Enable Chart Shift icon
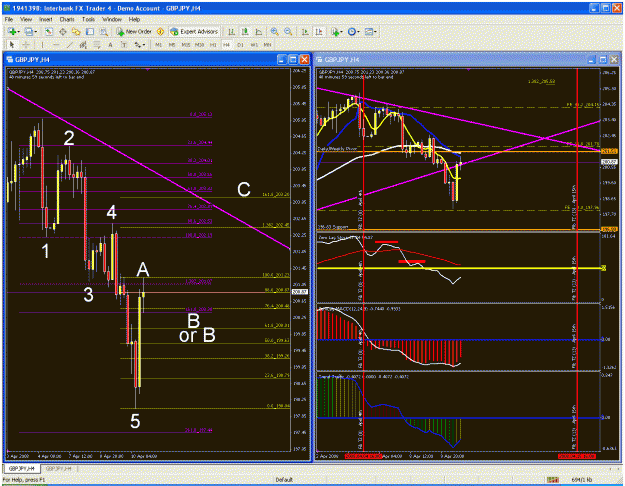 click(x=319, y=31)
